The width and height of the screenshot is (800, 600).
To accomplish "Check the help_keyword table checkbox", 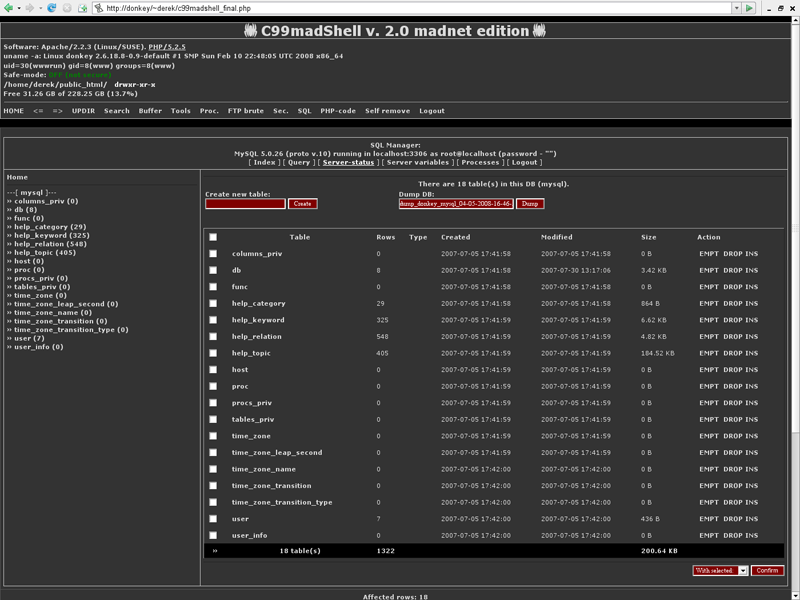I will tap(213, 320).
